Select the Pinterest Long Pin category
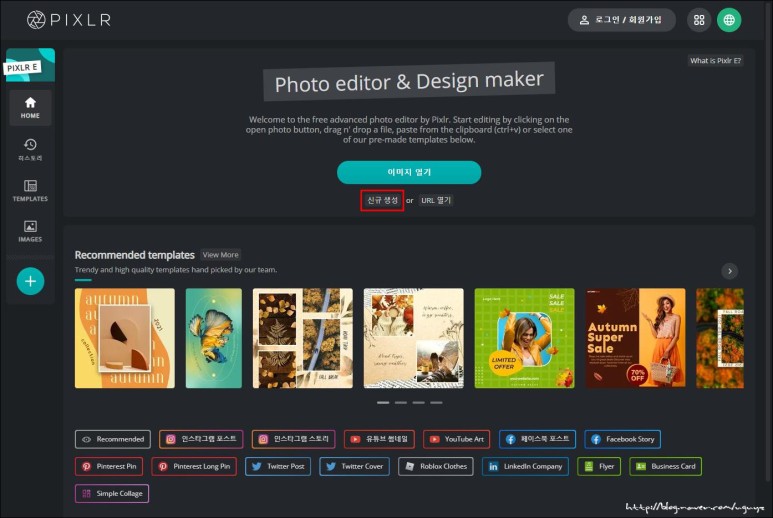The width and height of the screenshot is (773, 518). pyautogui.click(x=194, y=466)
